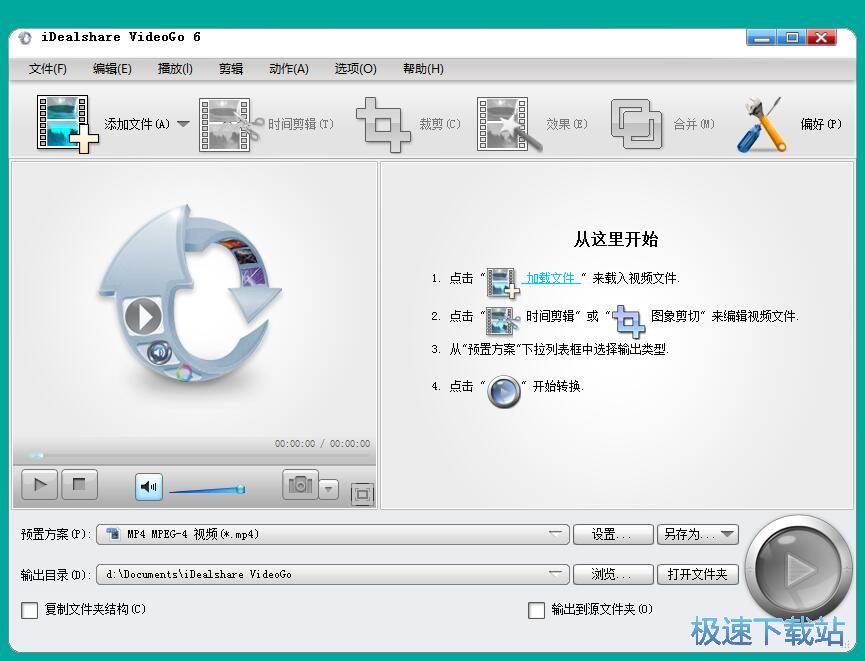Click the 设置... button
Viewport: 865px width, 661px height.
point(613,534)
